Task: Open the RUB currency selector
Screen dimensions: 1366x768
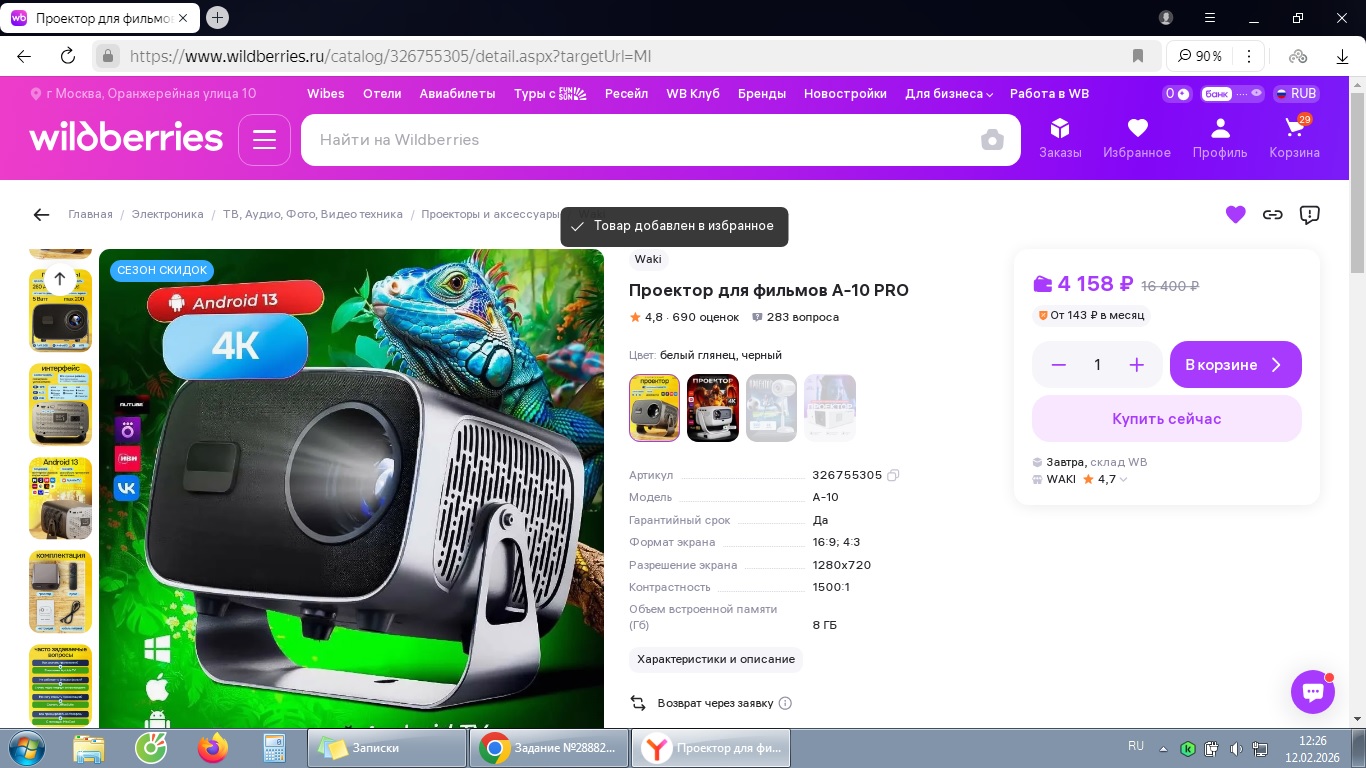Action: (1296, 94)
